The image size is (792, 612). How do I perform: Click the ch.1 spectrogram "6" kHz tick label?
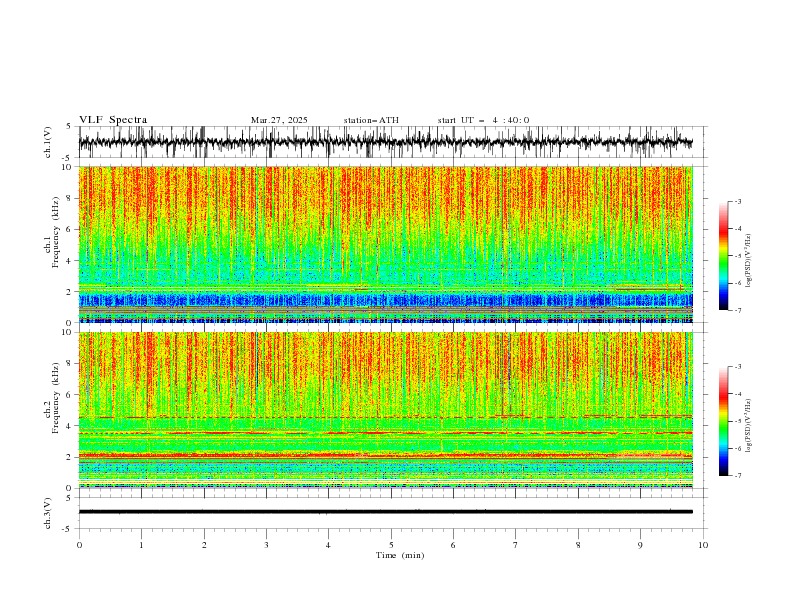70,230
